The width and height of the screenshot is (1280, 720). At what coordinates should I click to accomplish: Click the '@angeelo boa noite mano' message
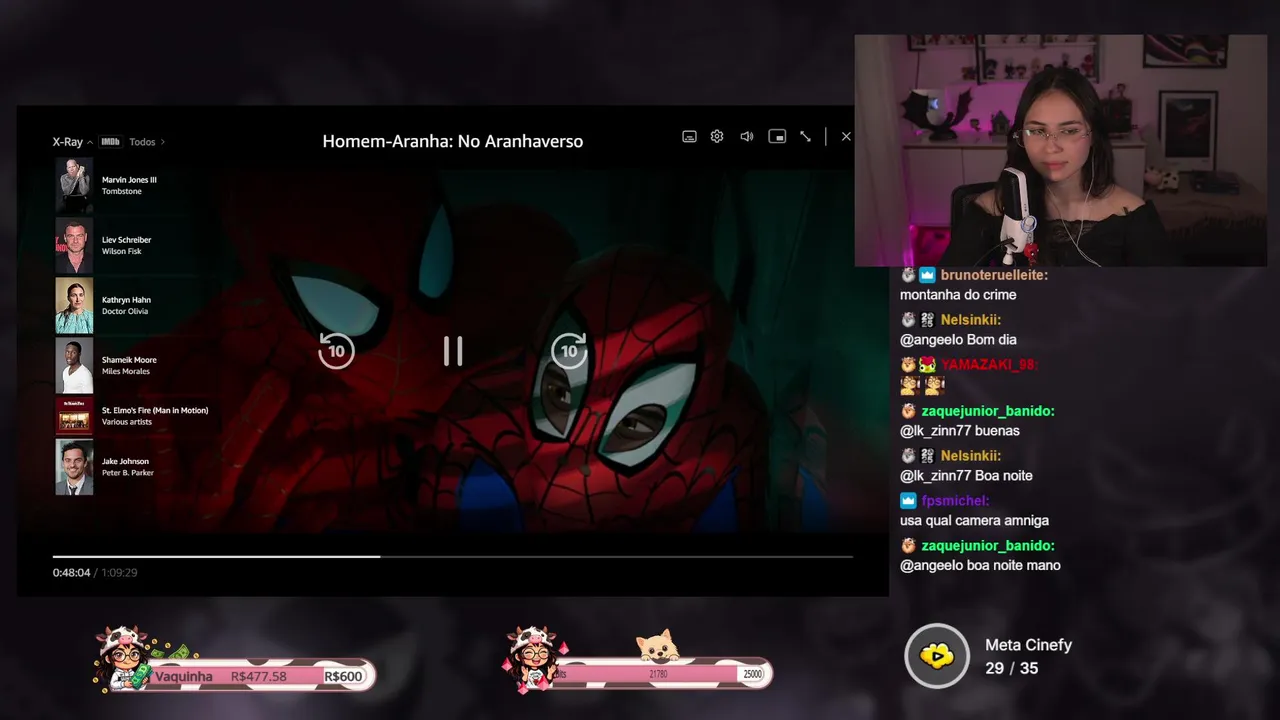[x=980, y=566]
